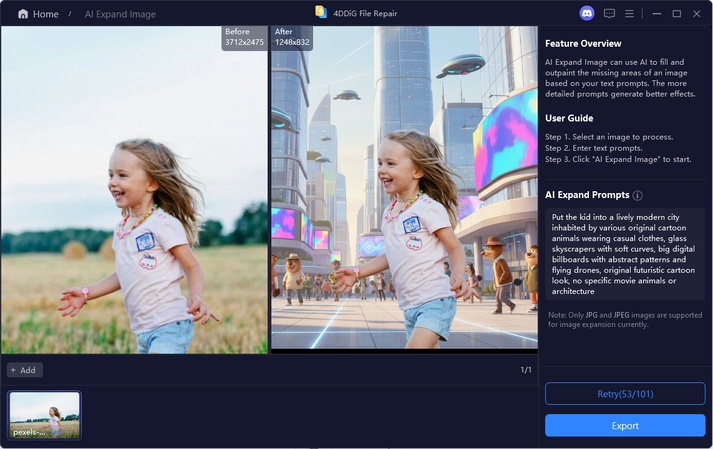
Task: Click the info icon beside AI Expand Prompts
Action: click(638, 195)
